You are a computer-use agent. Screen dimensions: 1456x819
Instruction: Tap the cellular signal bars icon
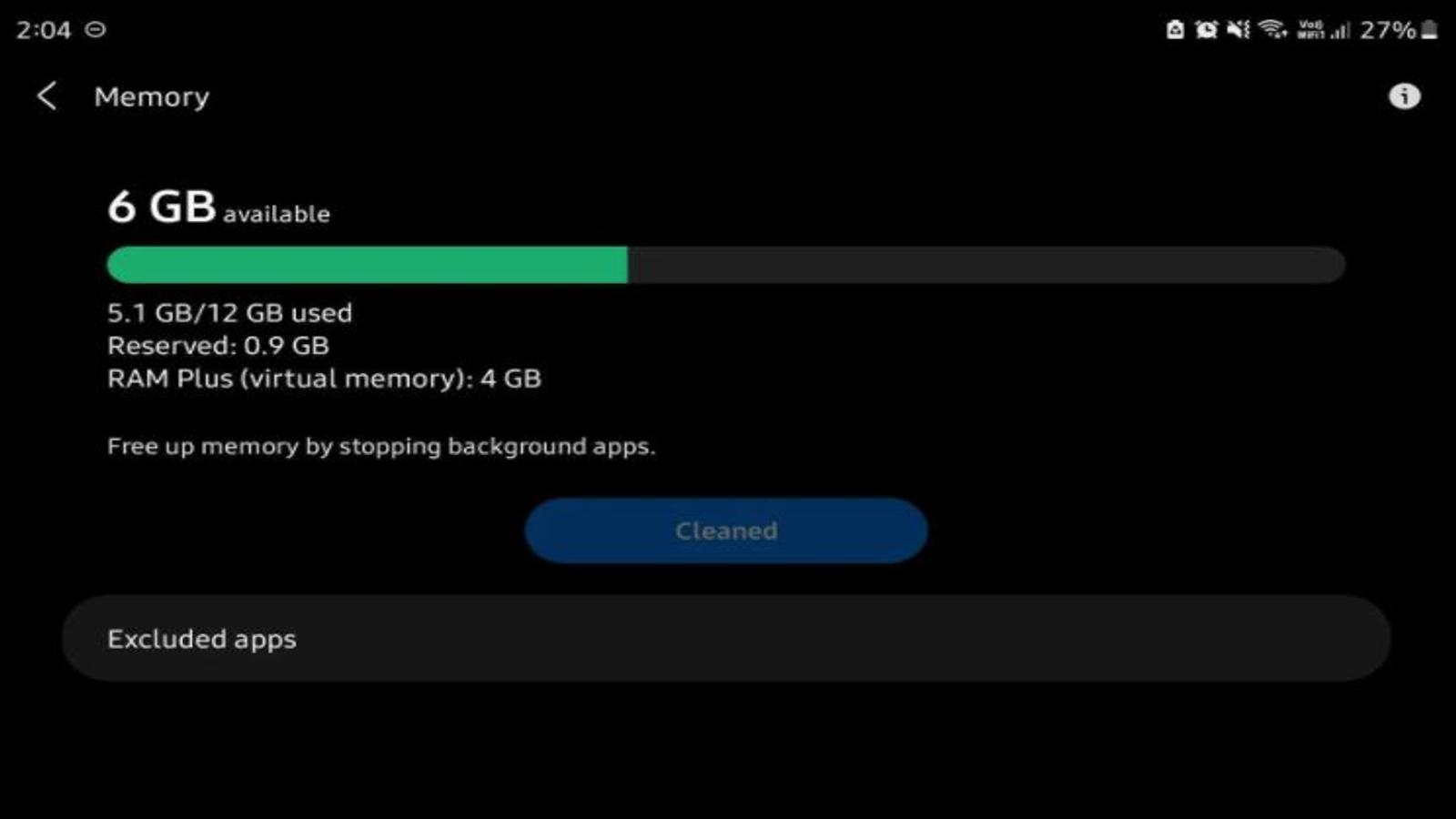(1340, 30)
